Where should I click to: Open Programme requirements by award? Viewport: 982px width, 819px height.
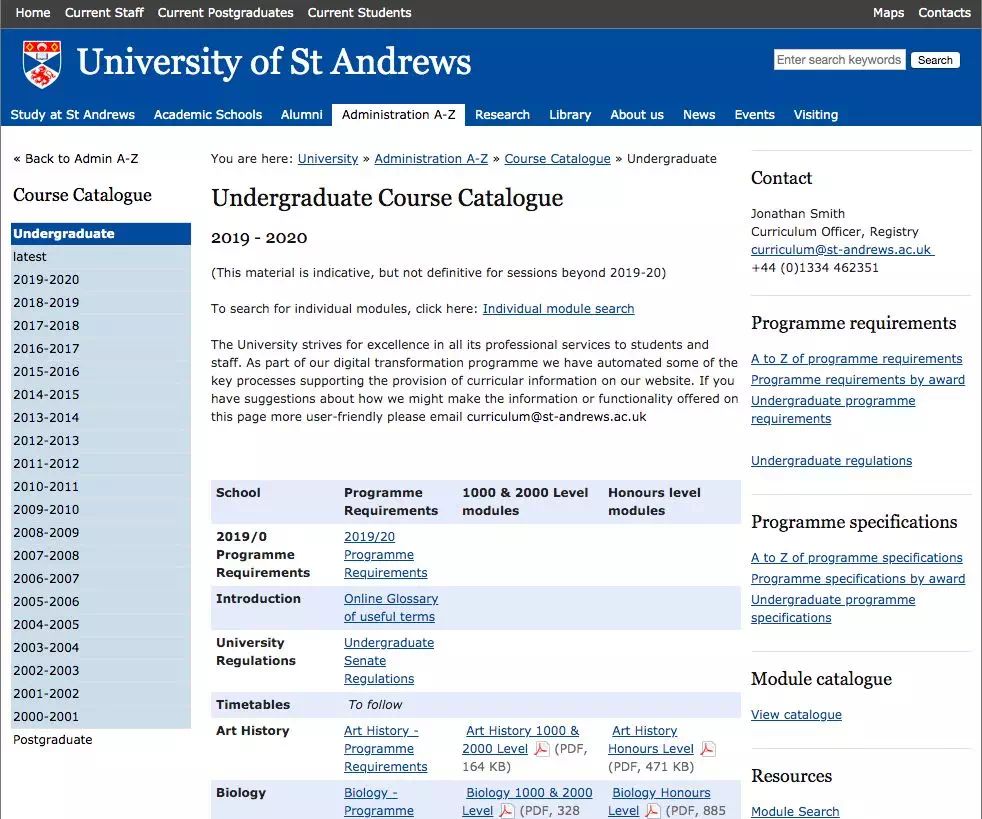(x=857, y=379)
